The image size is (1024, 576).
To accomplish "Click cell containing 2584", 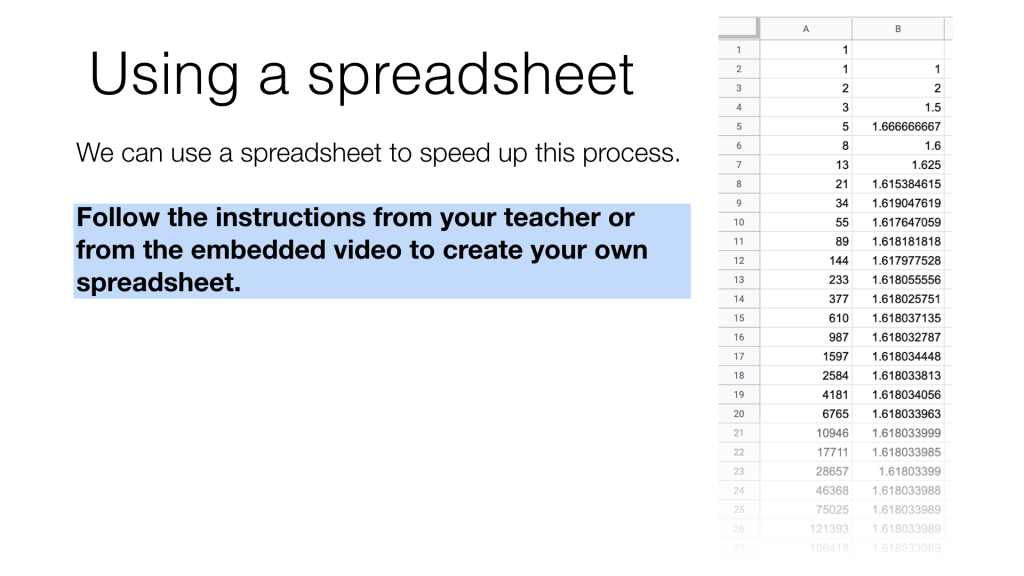I will pyautogui.click(x=806, y=376).
